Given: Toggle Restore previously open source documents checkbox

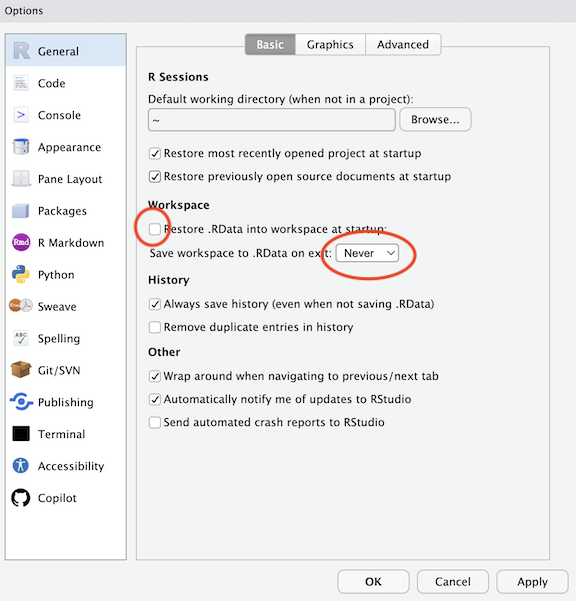Looking at the screenshot, I should tap(155, 177).
